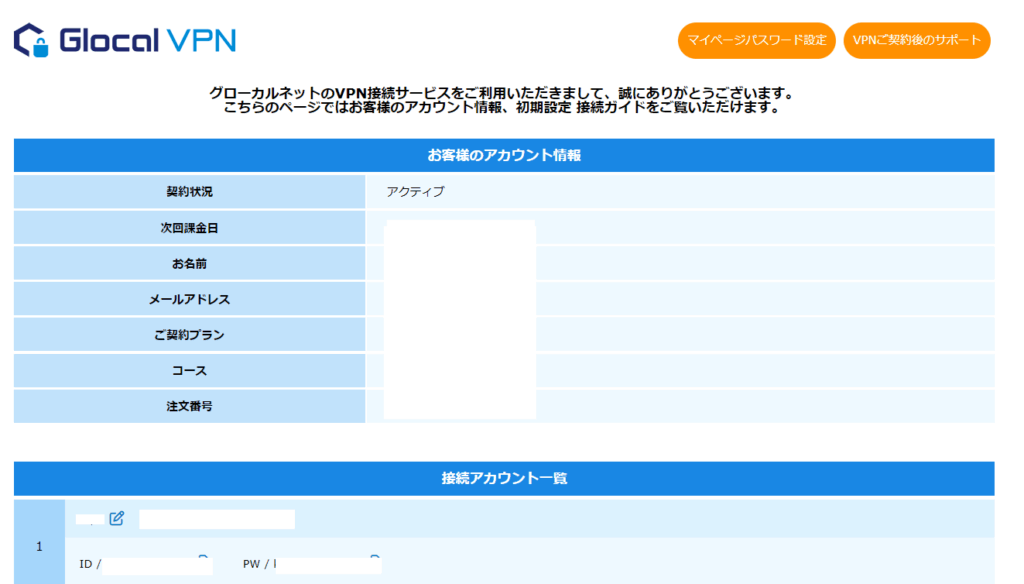The height and width of the screenshot is (584, 1024).
Task: Click the Glocal VPN shield-lock logo icon
Action: (x=31, y=40)
